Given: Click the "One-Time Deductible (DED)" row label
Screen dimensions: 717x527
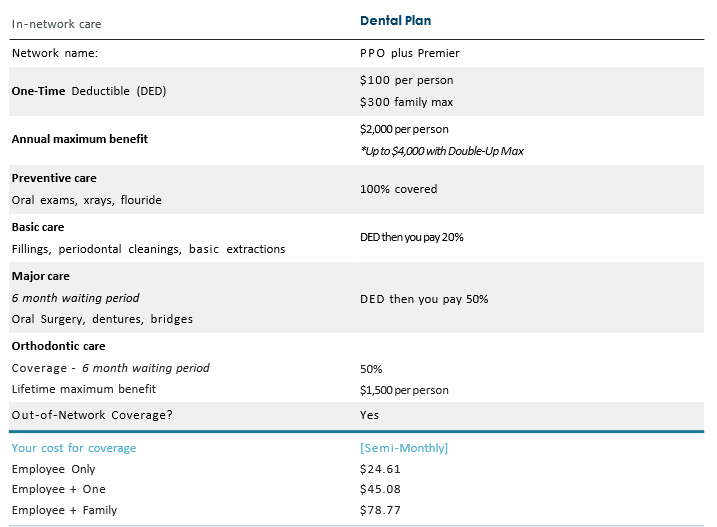Looking at the screenshot, I should pos(89,91).
